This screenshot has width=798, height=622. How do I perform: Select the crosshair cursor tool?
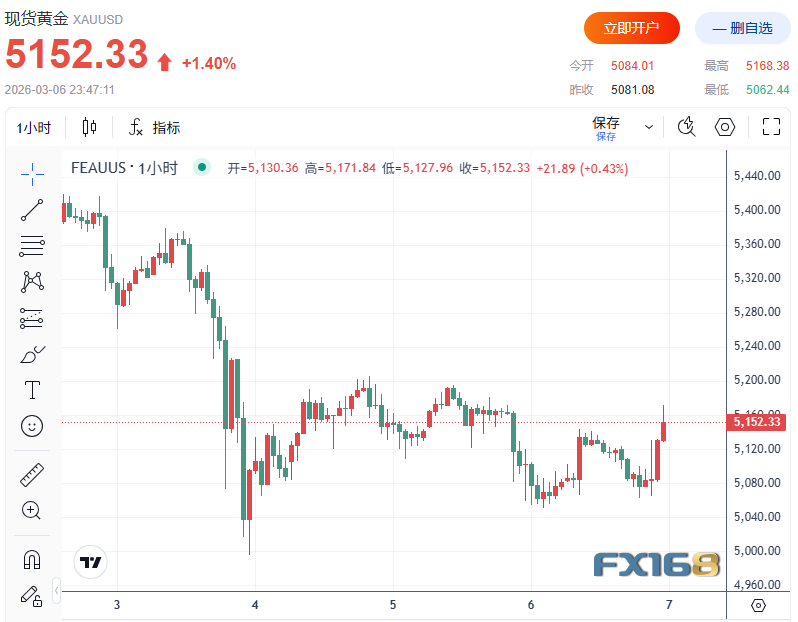[x=32, y=173]
